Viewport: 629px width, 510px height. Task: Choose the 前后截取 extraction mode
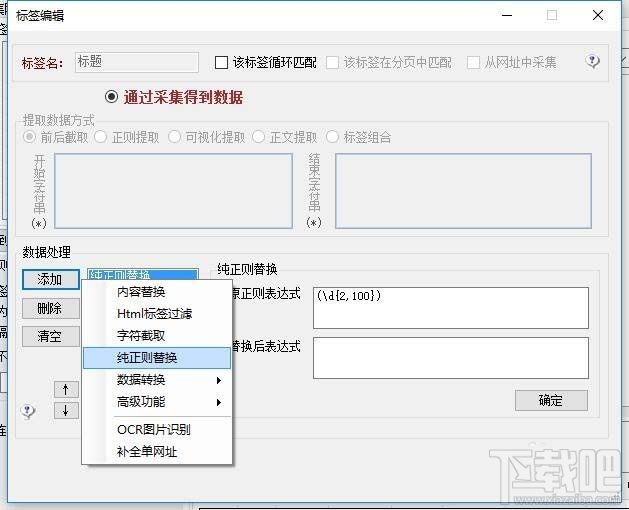point(29,137)
